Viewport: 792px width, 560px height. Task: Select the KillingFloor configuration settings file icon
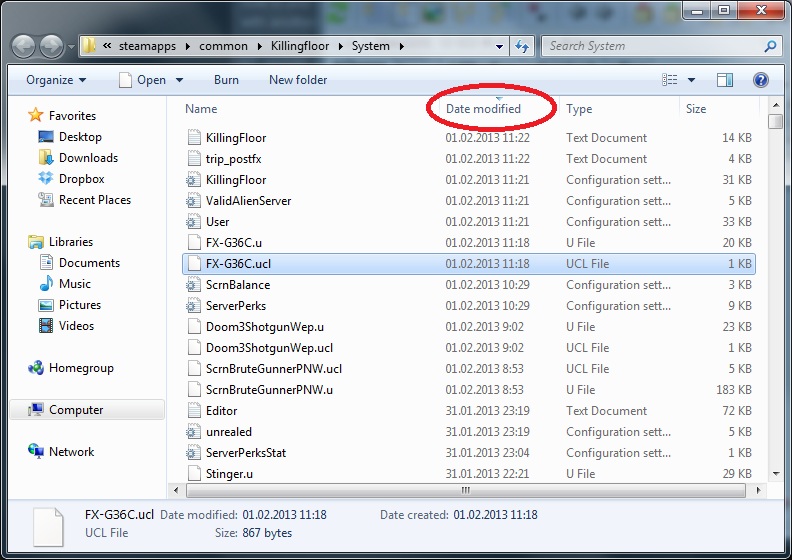click(195, 180)
